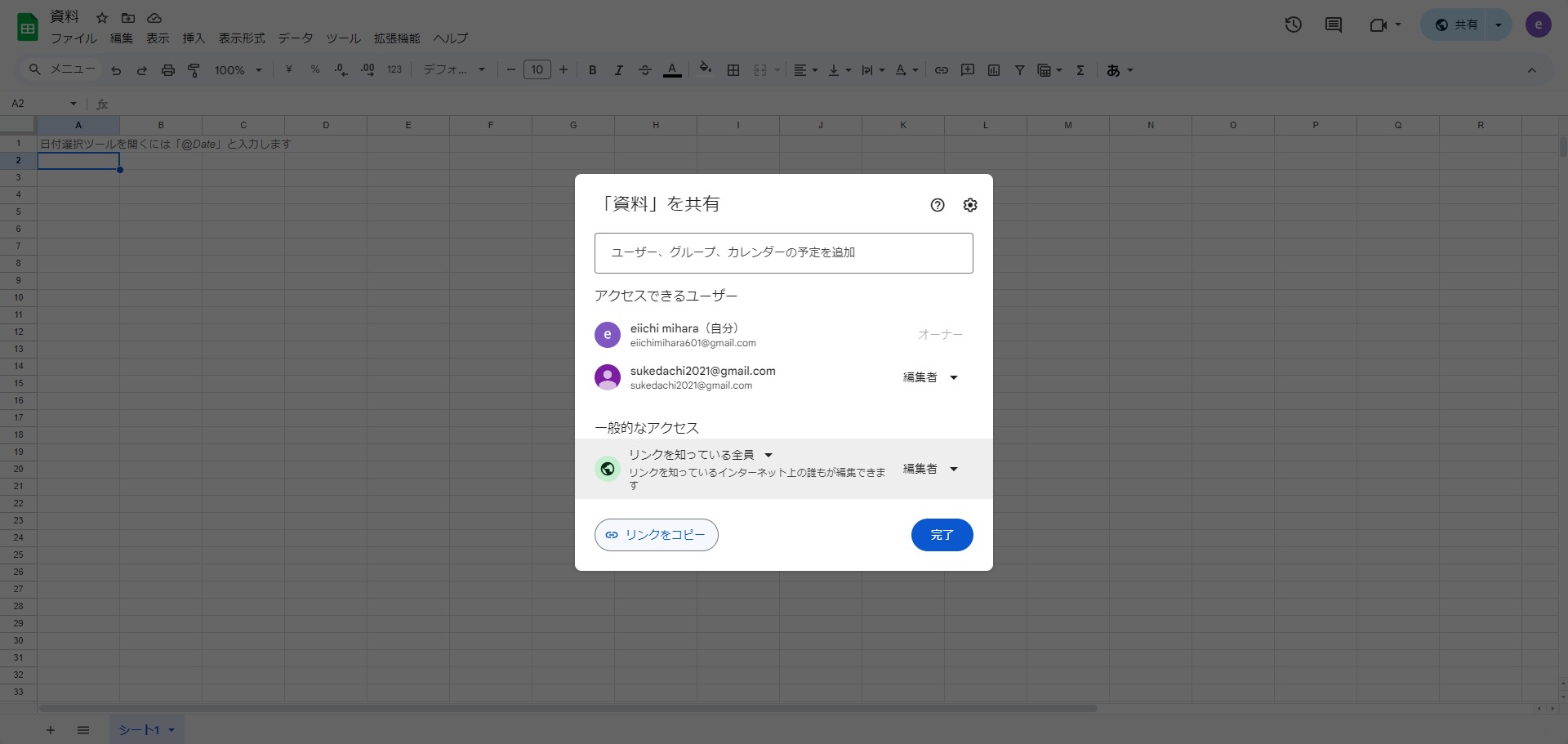
Task: Click the merge cells icon
Action: pos(760,70)
